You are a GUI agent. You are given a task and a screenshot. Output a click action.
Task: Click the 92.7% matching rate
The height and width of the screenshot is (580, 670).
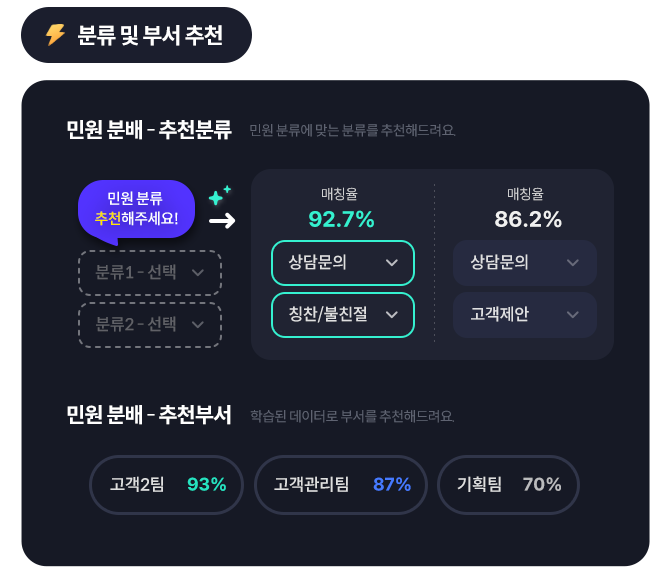pyautogui.click(x=341, y=219)
